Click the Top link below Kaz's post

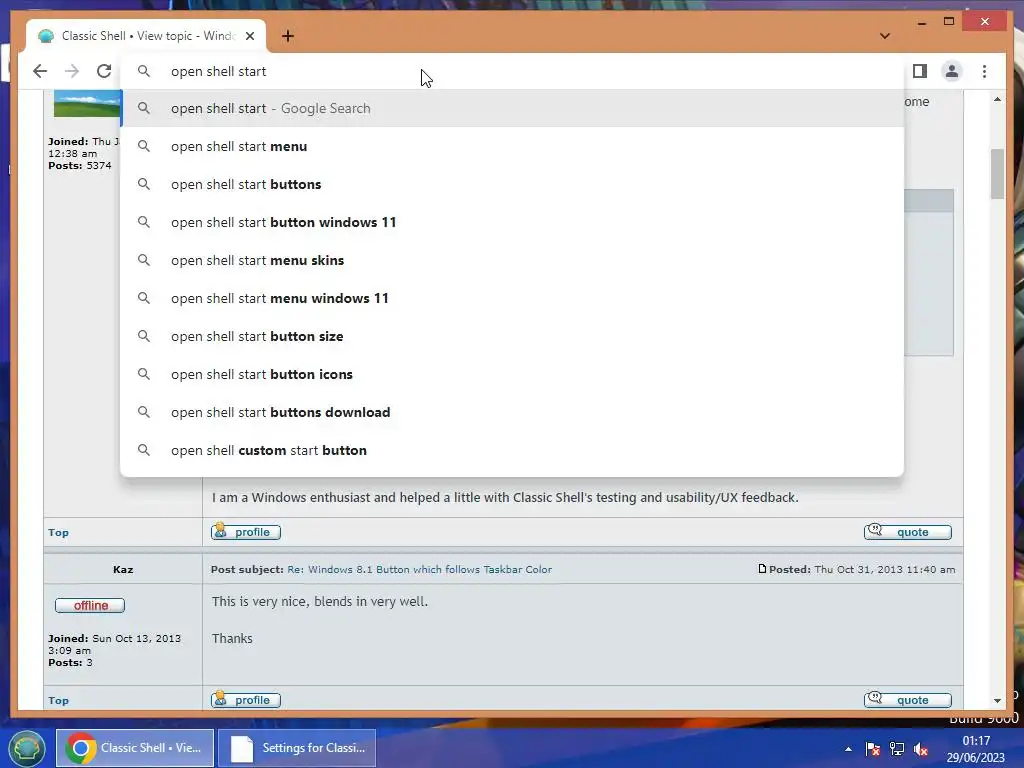[58, 700]
